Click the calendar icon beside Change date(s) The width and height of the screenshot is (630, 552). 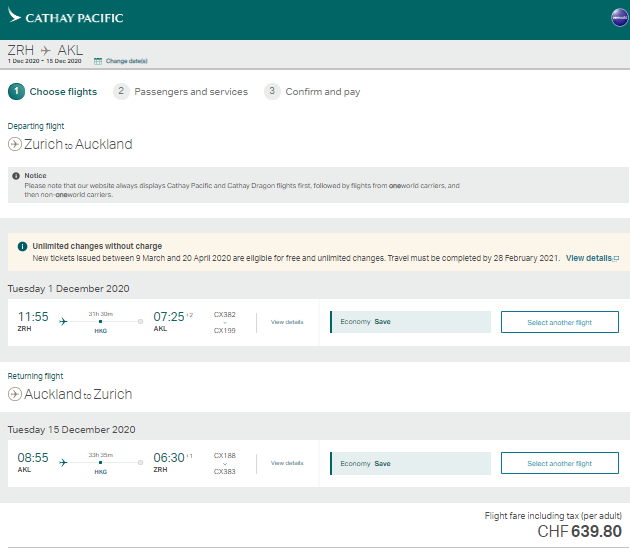point(98,61)
